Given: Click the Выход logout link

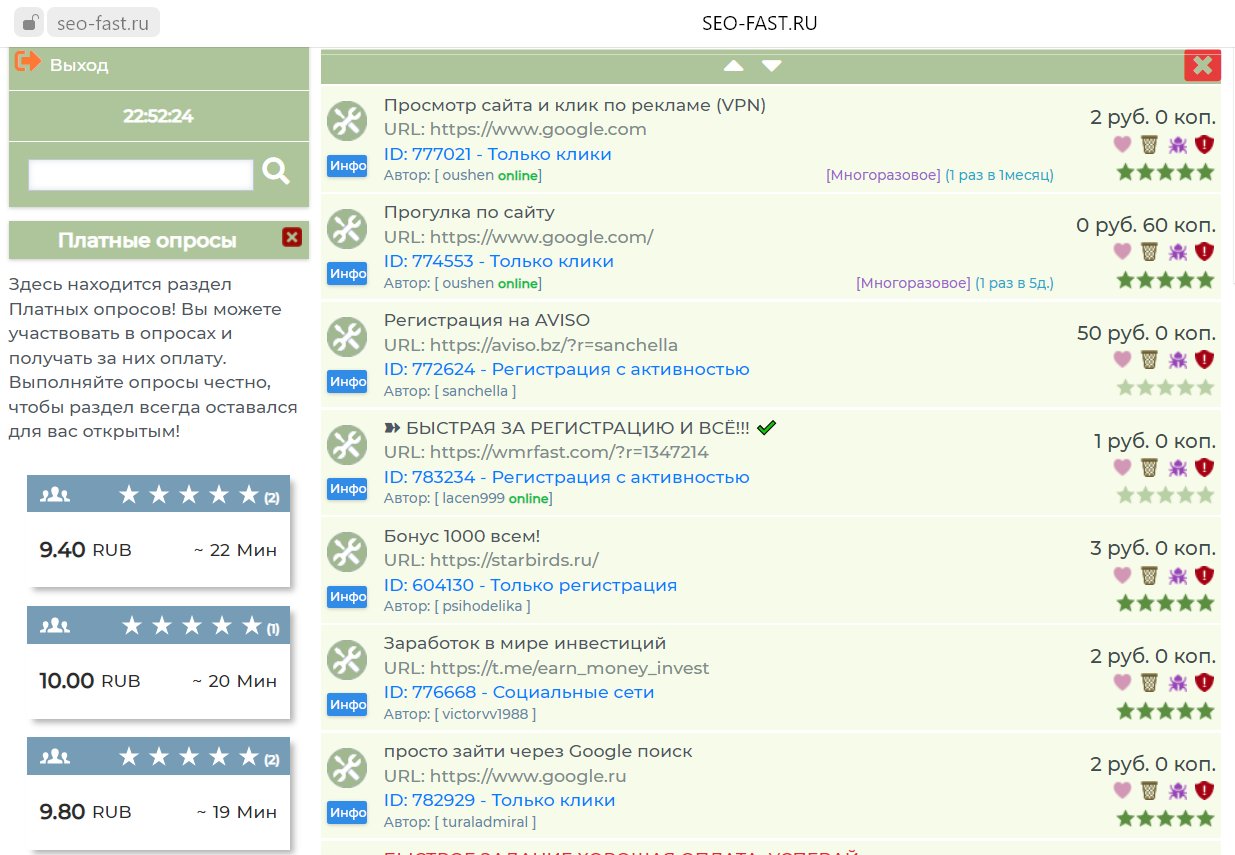Looking at the screenshot, I should [79, 65].
